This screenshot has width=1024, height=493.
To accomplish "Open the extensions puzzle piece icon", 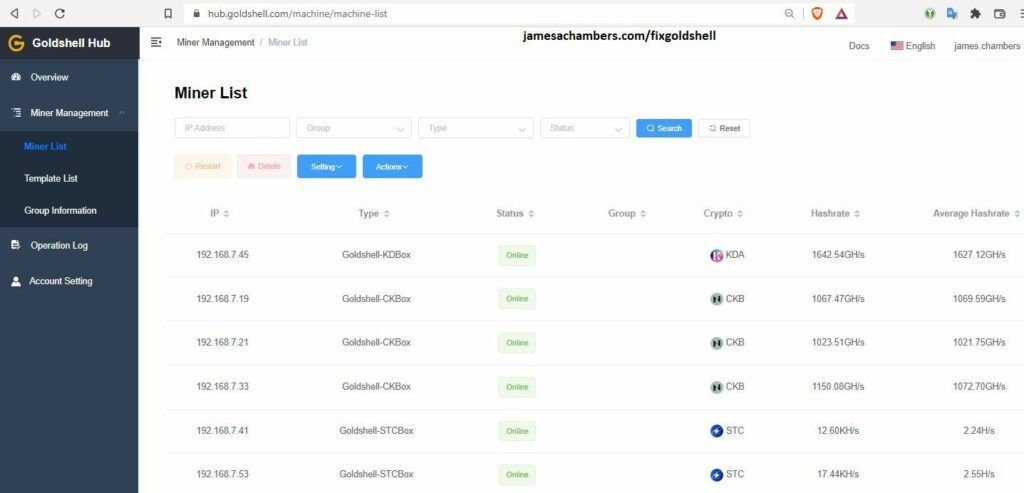I will point(976,13).
